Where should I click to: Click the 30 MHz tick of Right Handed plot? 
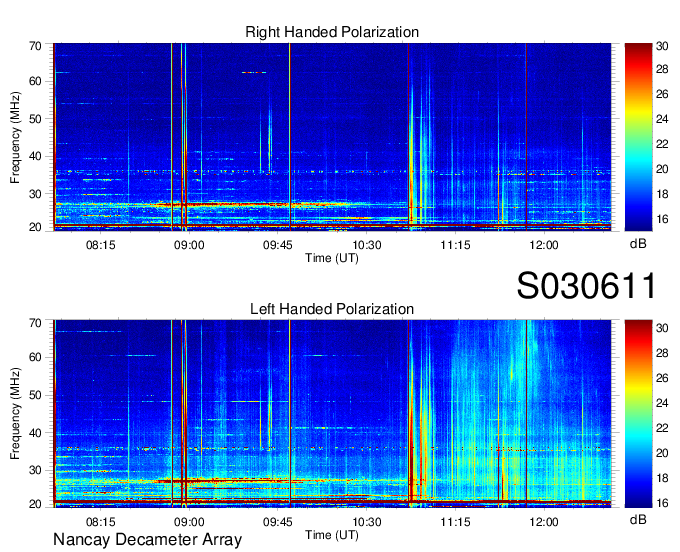coord(35,194)
